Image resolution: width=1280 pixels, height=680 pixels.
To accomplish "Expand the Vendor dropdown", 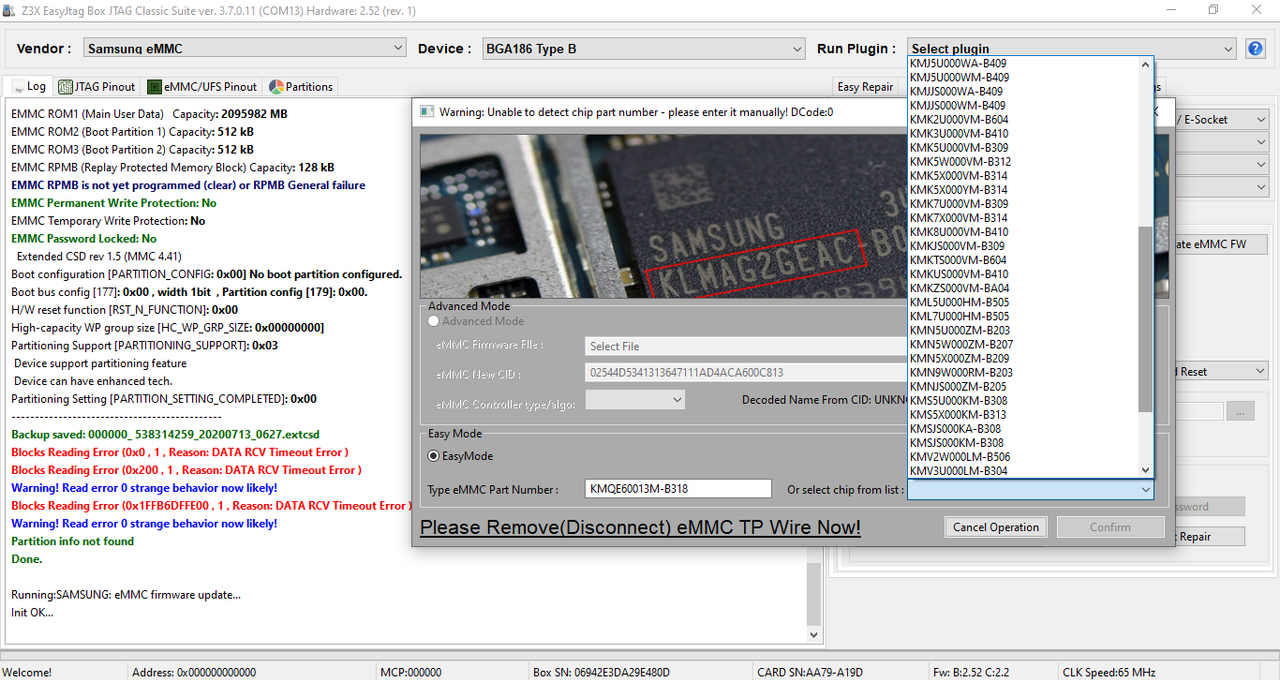I will click(x=243, y=48).
